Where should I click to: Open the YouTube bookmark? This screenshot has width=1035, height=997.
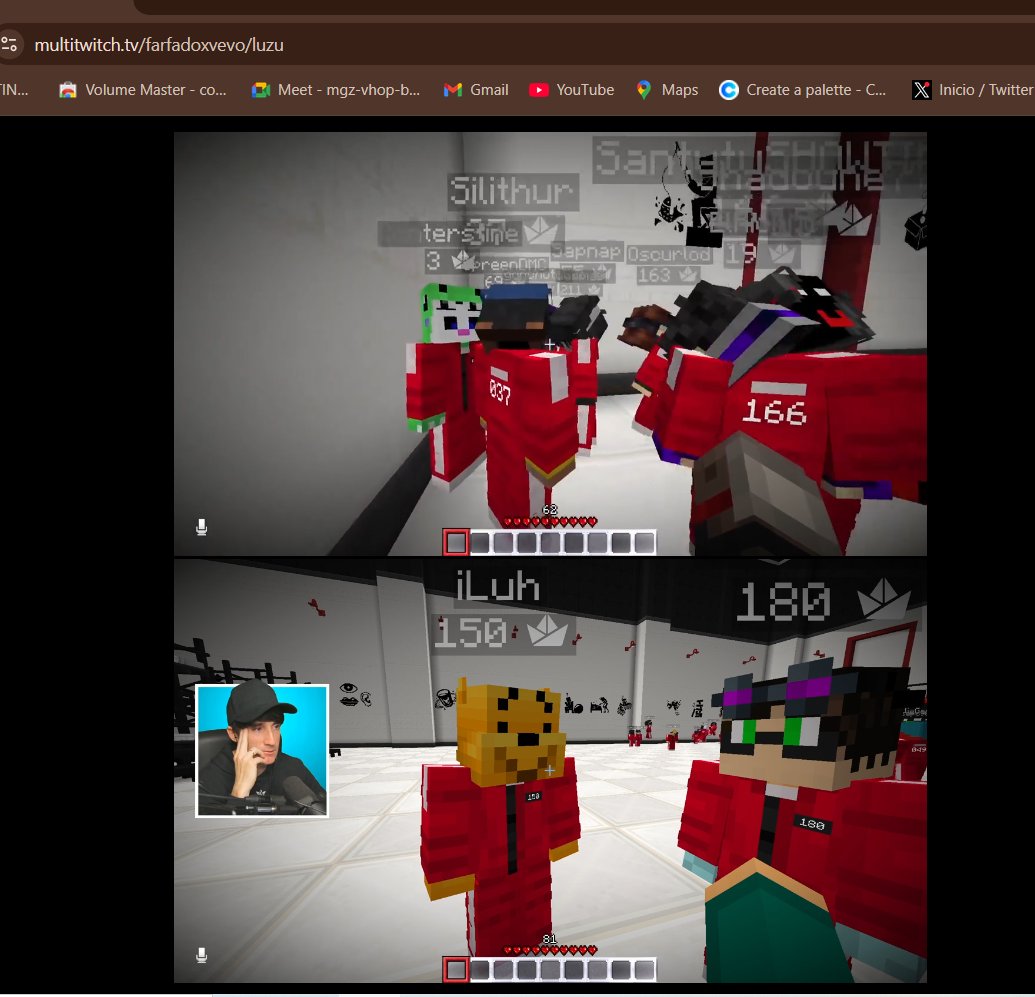572,90
